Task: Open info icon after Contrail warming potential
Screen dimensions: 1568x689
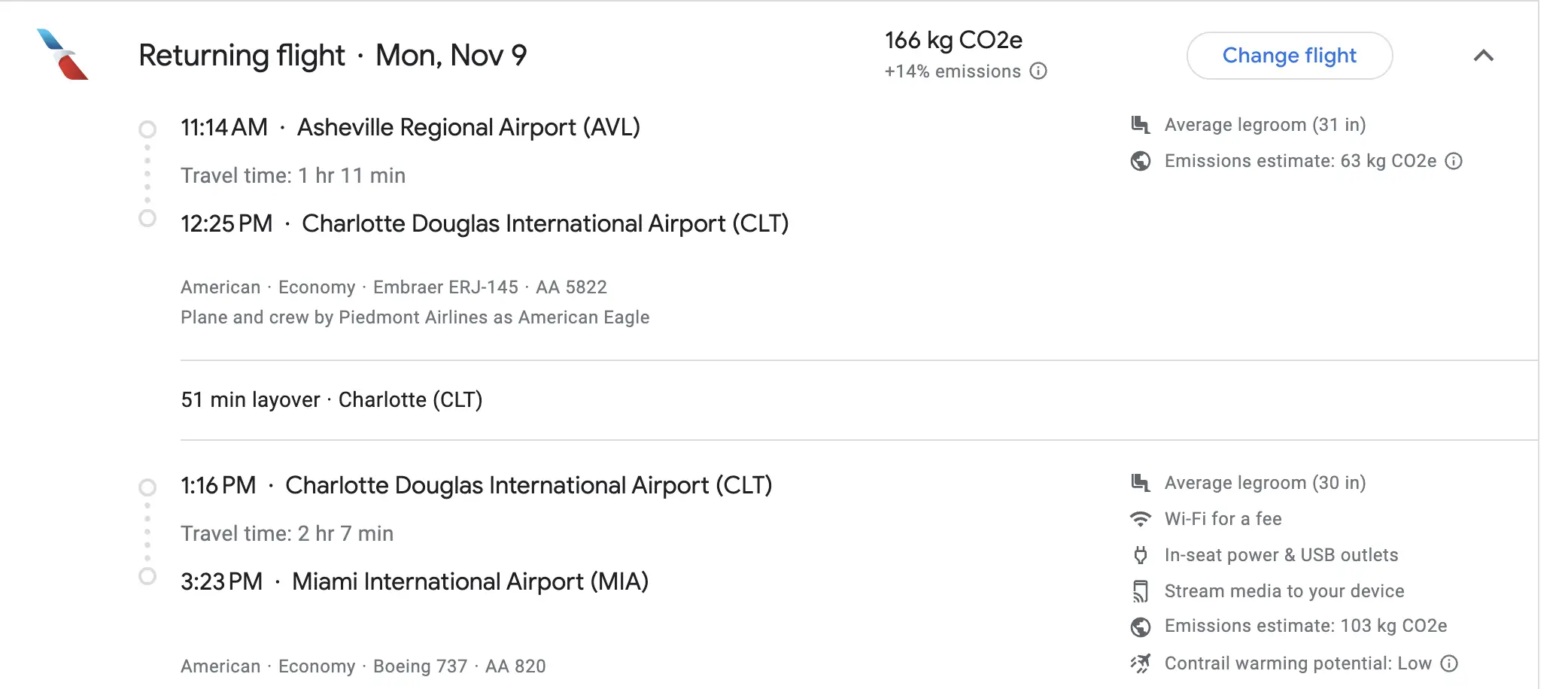Action: click(1449, 663)
